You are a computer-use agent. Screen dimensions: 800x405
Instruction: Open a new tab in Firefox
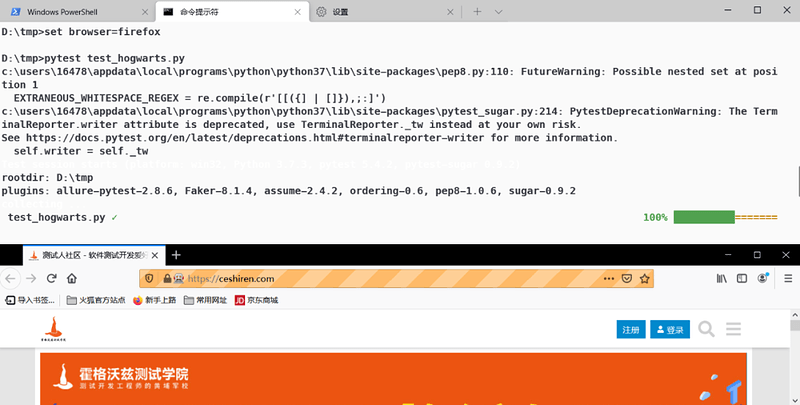[x=176, y=255]
